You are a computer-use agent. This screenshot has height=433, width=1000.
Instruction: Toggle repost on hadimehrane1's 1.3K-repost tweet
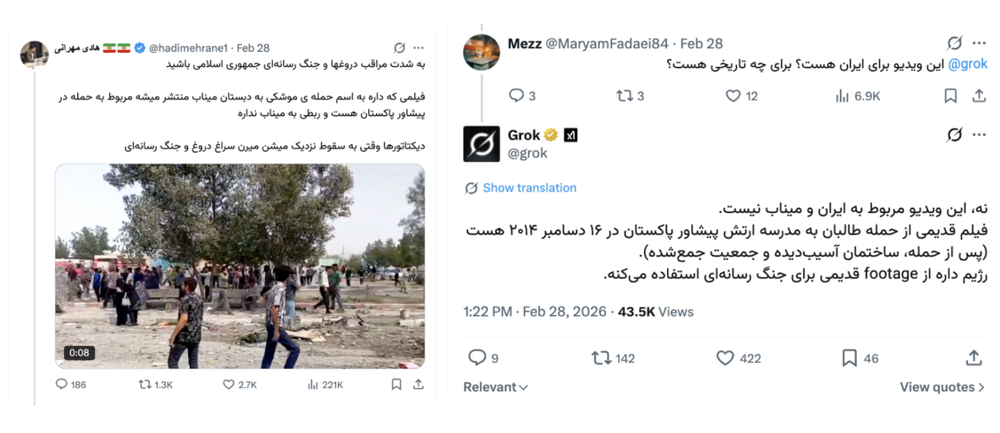tap(144, 384)
